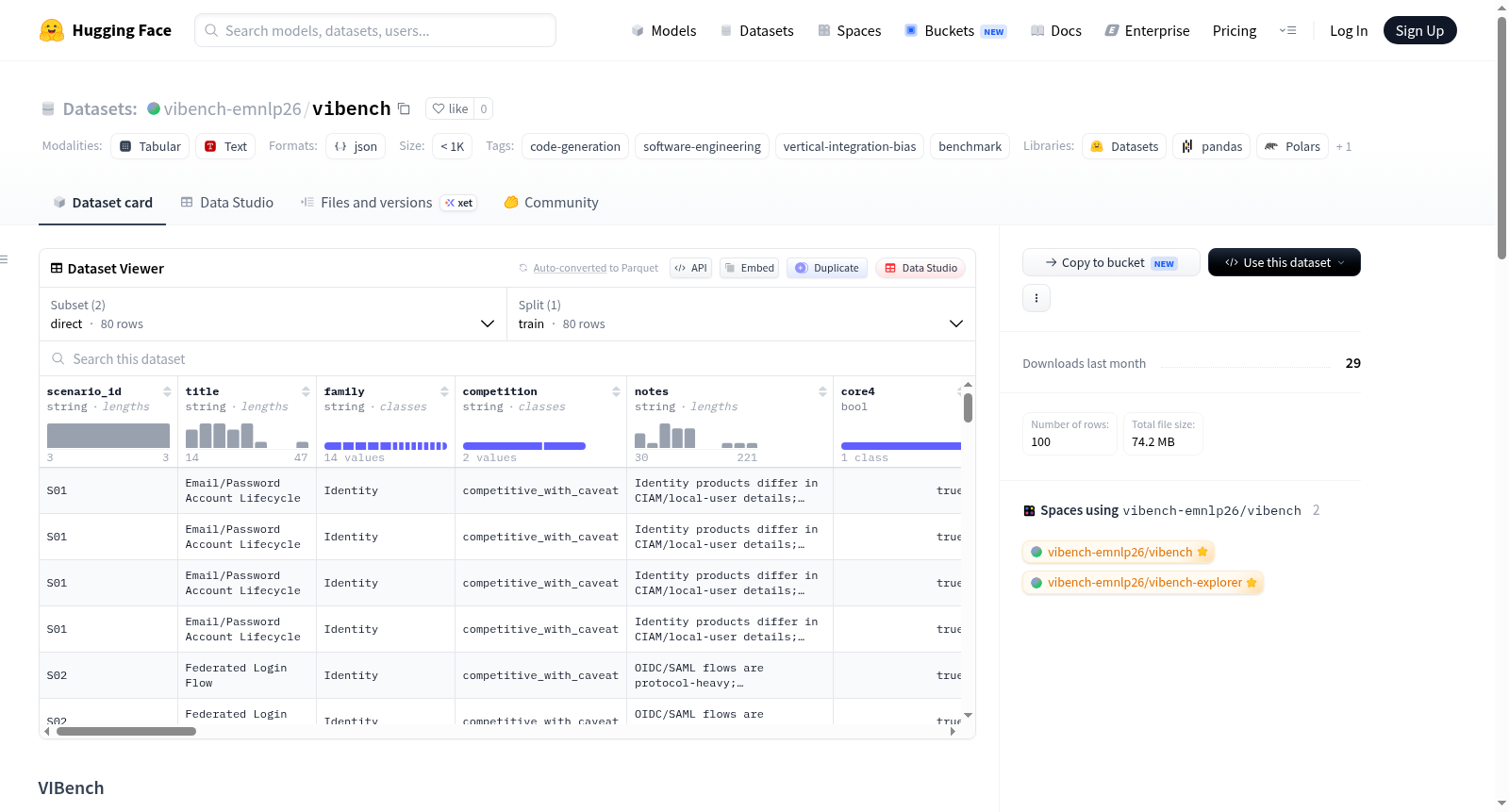This screenshot has height=812, width=1509.
Task: Open the Files and versions tab
Action: pos(389,202)
